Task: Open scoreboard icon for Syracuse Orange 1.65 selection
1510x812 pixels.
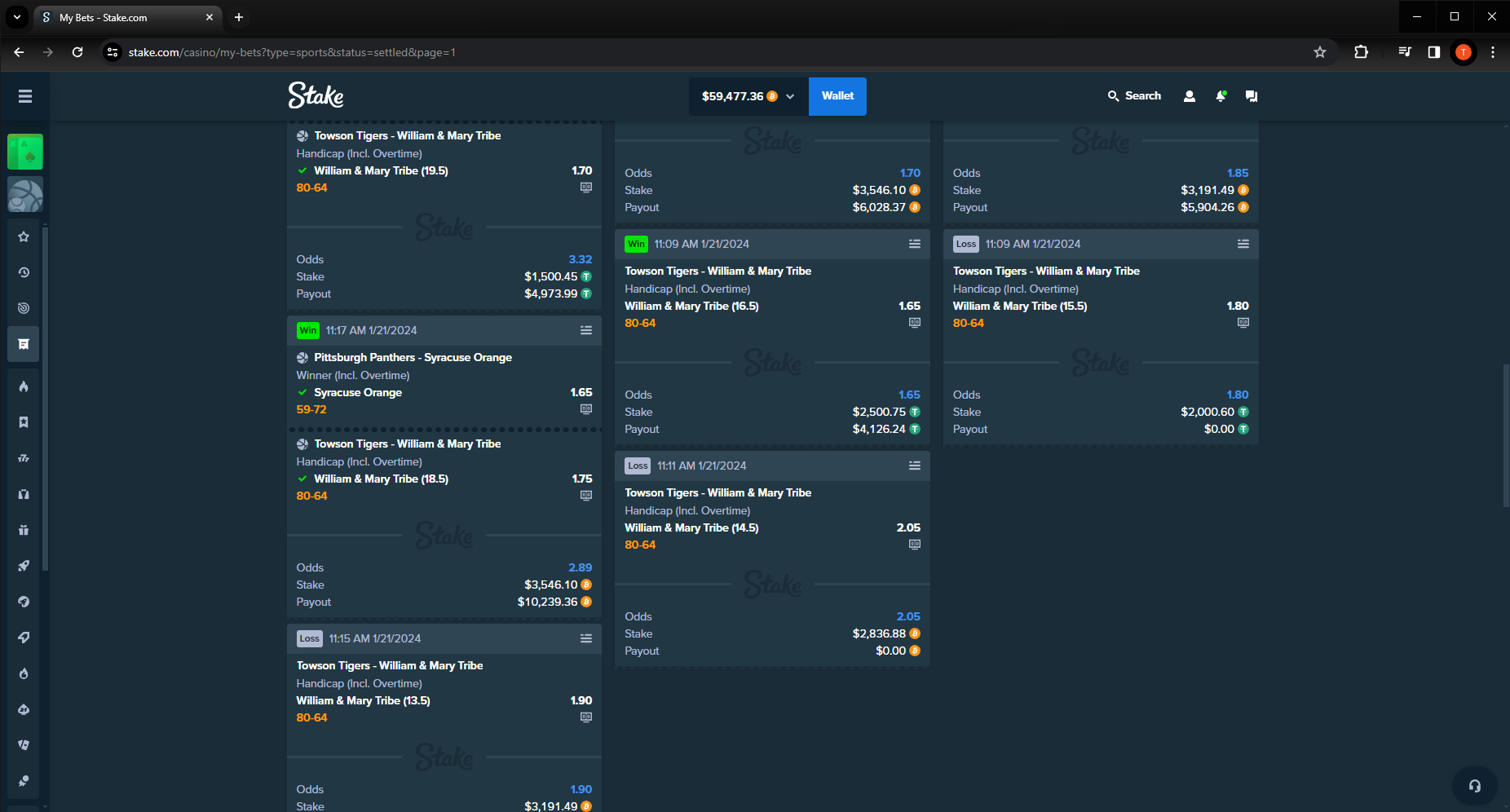Action: (586, 409)
